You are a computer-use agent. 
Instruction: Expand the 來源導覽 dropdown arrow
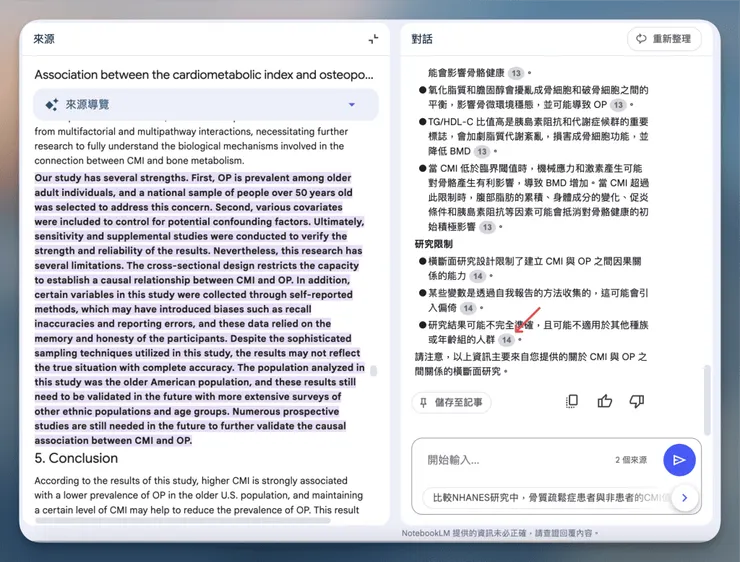[x=352, y=104]
